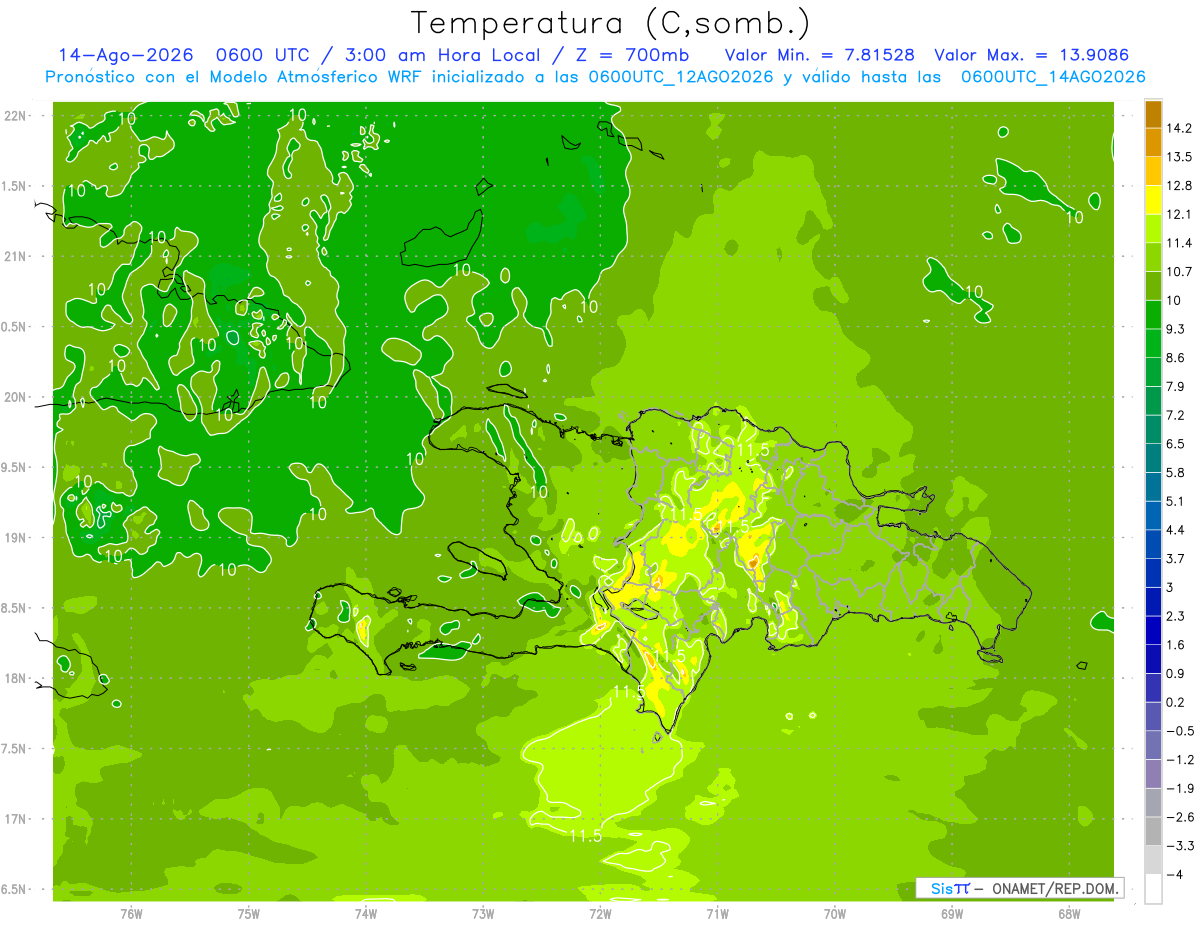Select 'Valor Max. = 13.9086' text
Viewport: 1200px width, 927px height.
(1033, 55)
